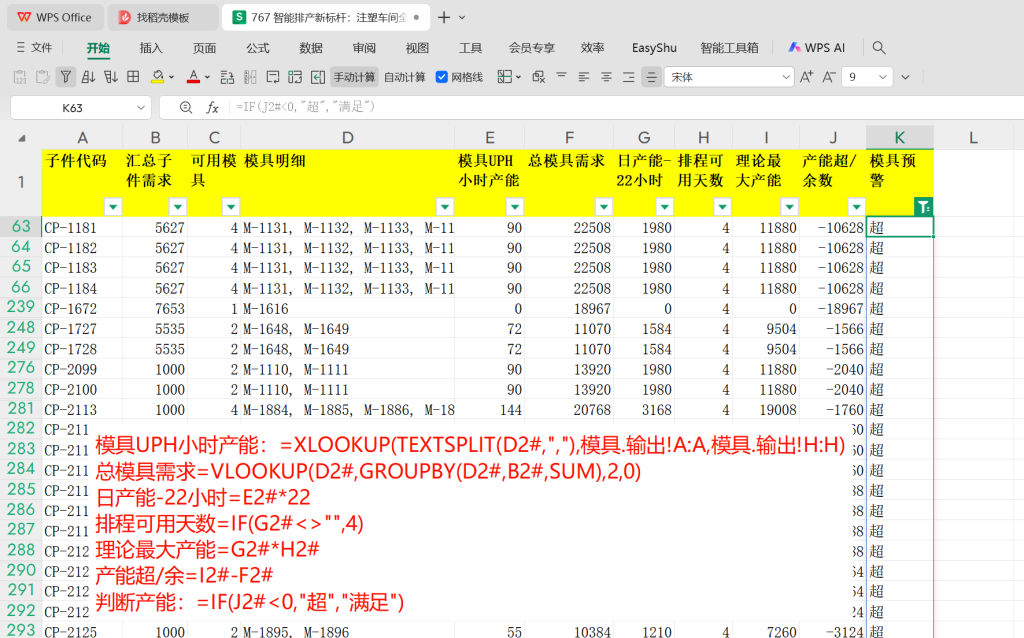This screenshot has height=638, width=1024.
Task: Set vertical top alignment icon
Action: coord(561,77)
